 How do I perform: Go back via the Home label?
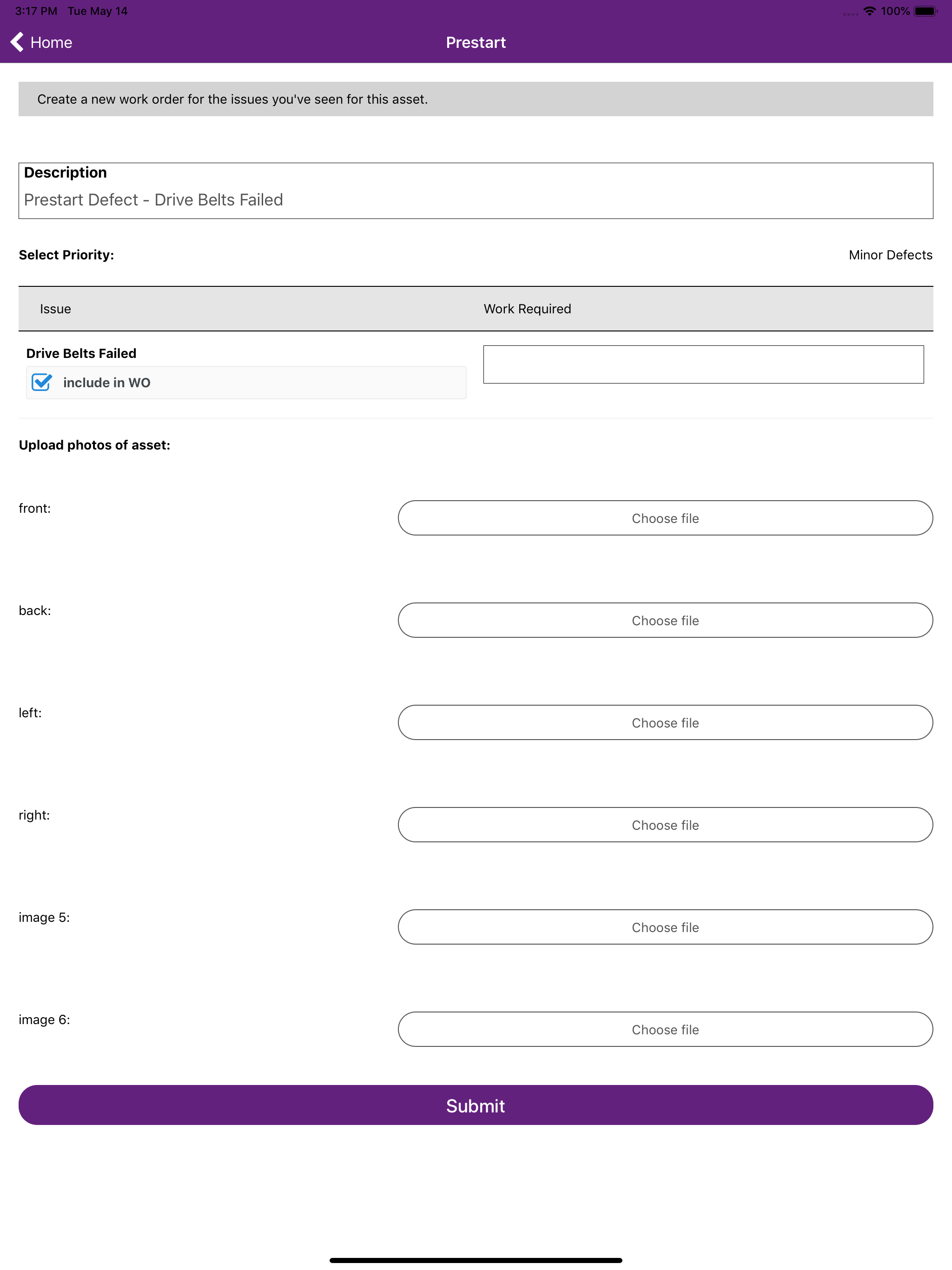(51, 42)
